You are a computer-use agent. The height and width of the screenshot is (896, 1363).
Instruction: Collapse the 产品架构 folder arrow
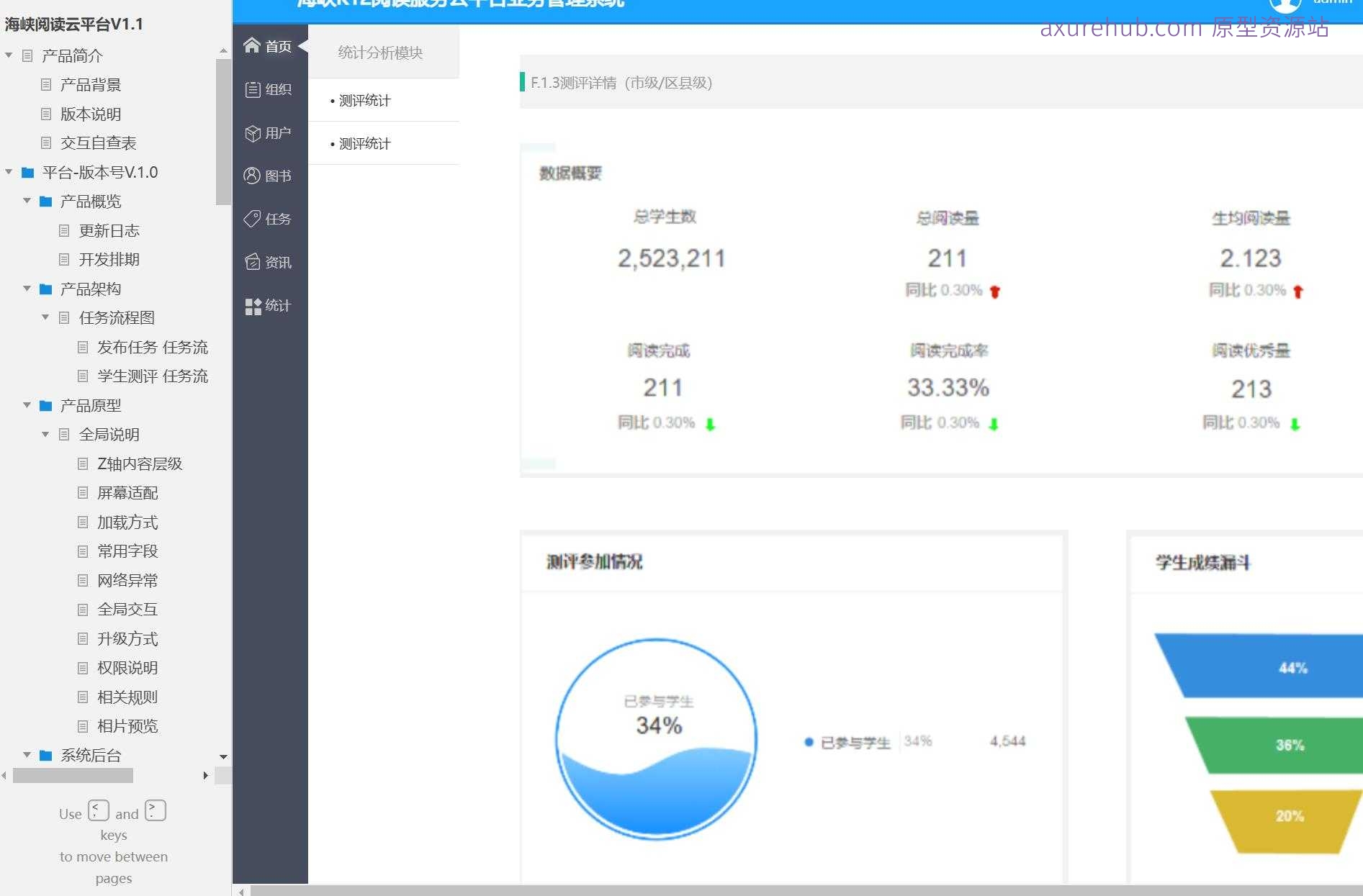click(27, 289)
